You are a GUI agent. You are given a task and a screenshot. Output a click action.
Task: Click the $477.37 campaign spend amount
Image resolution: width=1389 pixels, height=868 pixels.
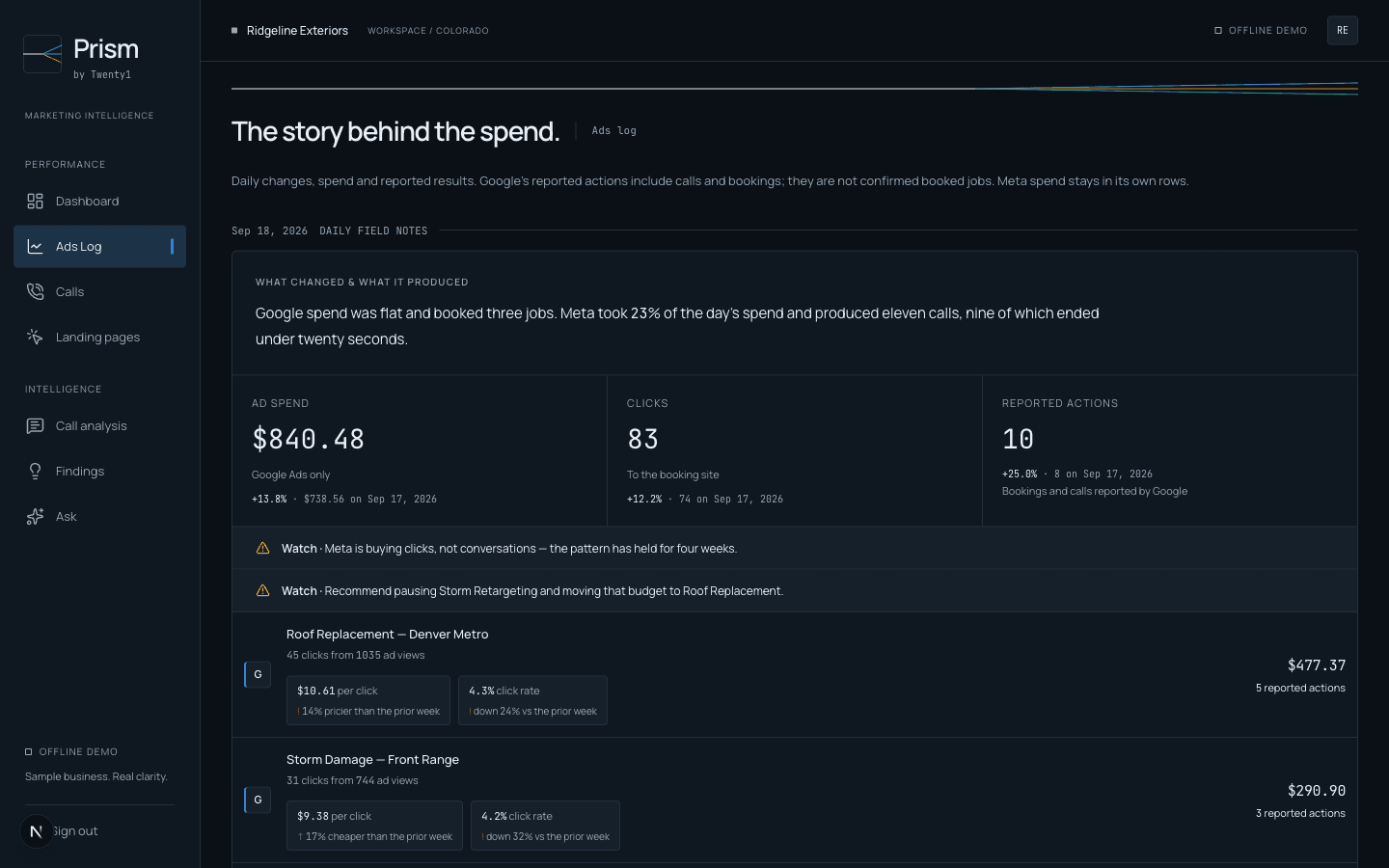tap(1317, 665)
